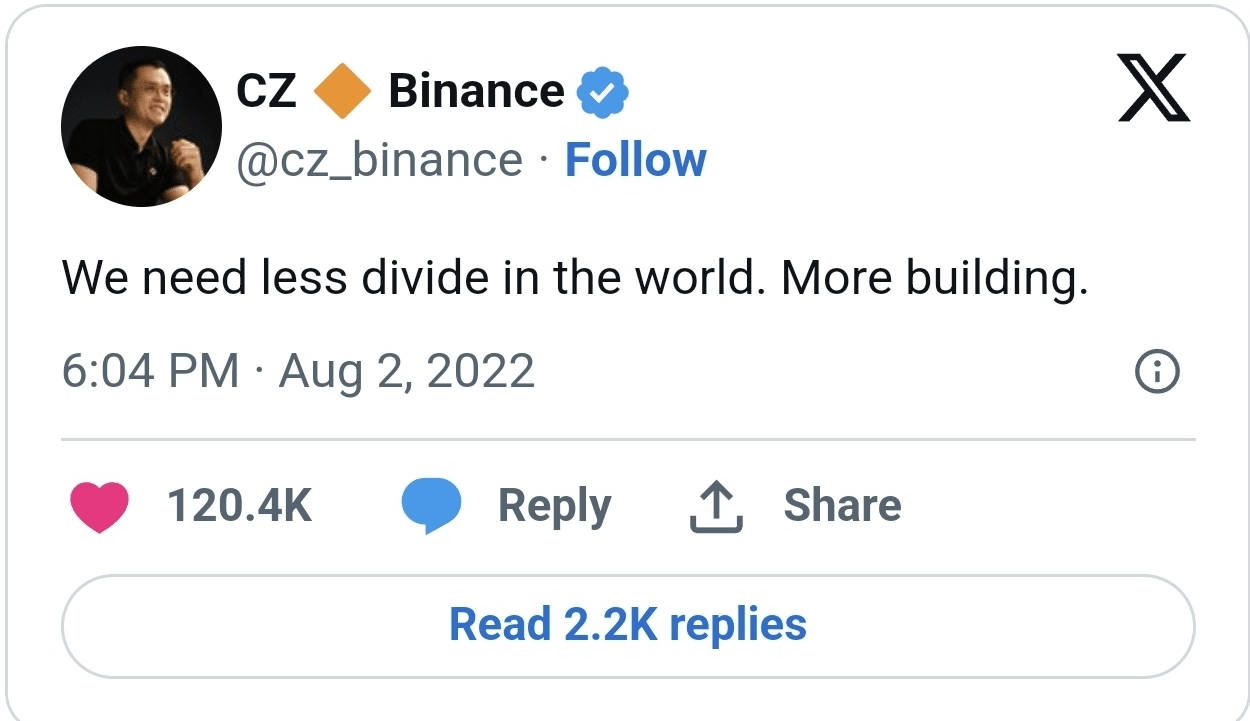Open options via the circular info icon

(x=1156, y=371)
